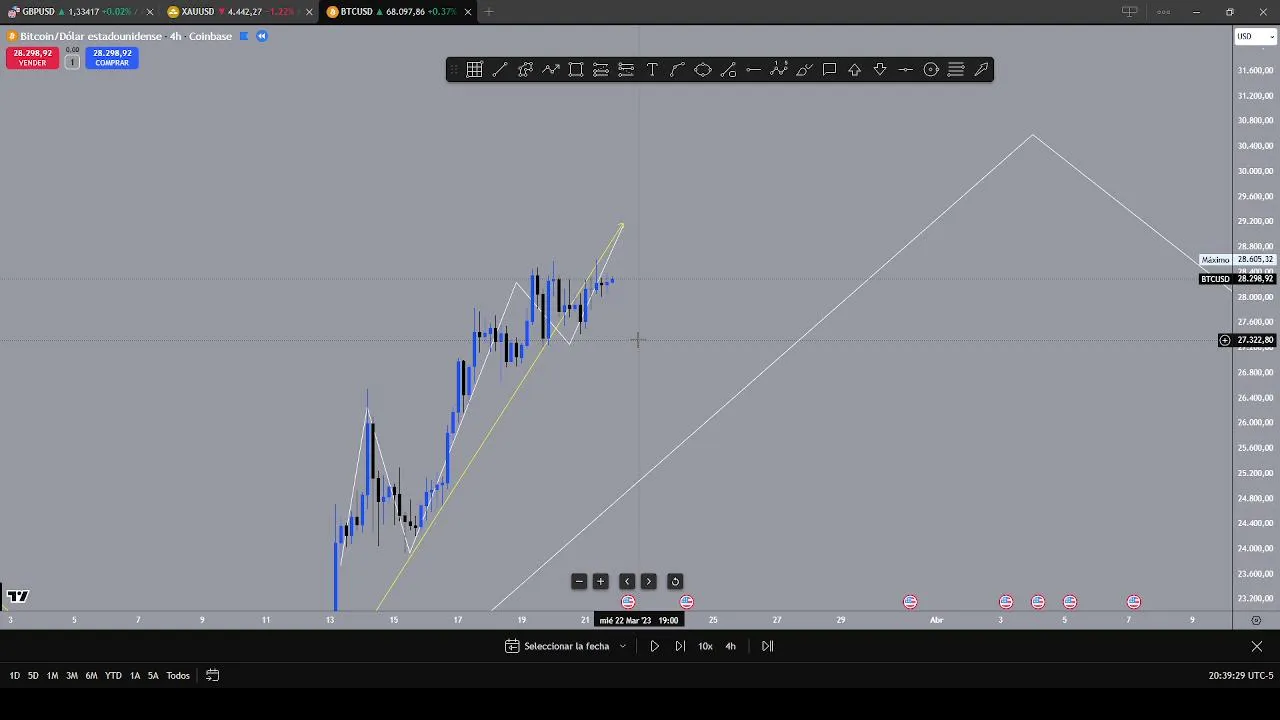Image resolution: width=1280 pixels, height=720 pixels.
Task: Open the USD currency dropdown
Action: coord(1256,36)
